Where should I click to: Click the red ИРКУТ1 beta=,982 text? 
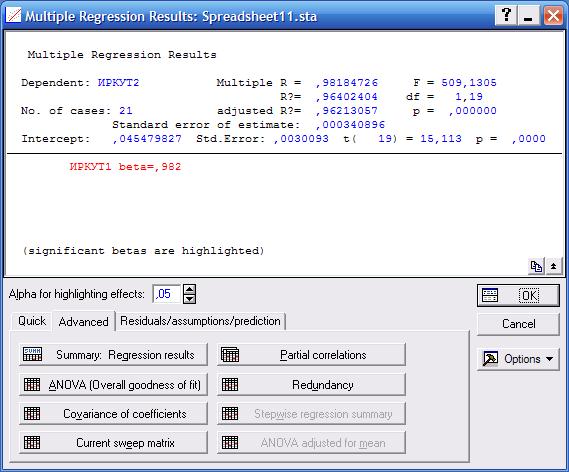pos(125,167)
